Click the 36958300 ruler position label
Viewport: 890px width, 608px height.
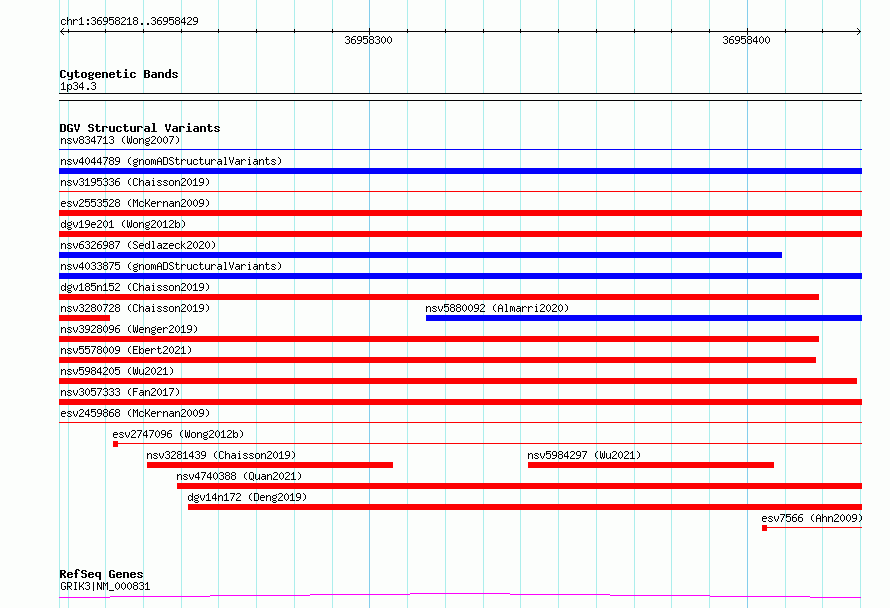point(368,40)
